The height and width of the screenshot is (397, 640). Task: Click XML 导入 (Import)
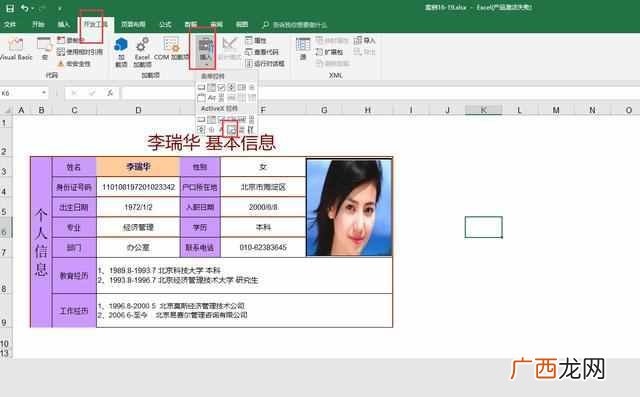[x=364, y=40]
